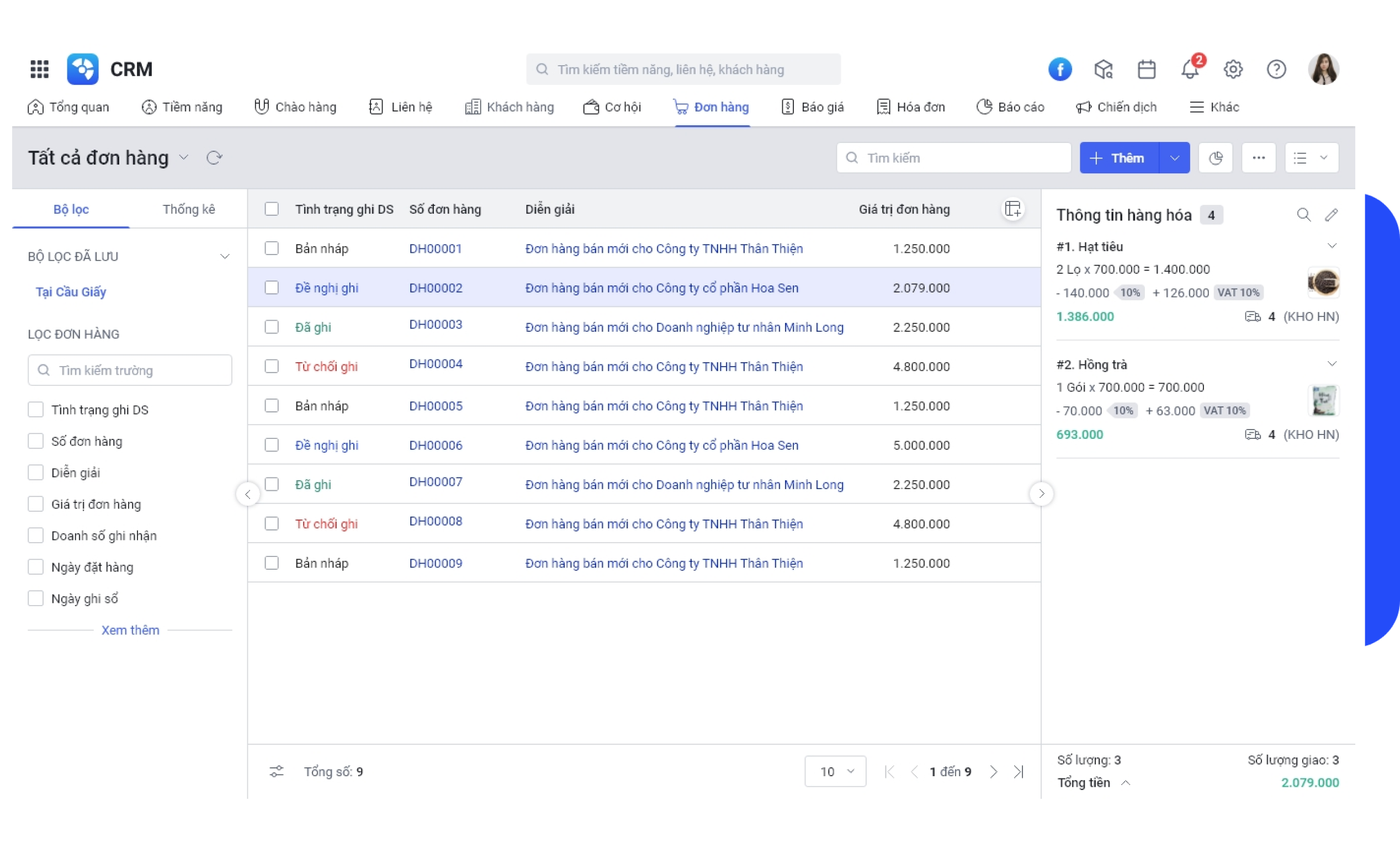Click the Hạt tiêu product thumbnail

[x=1323, y=282]
